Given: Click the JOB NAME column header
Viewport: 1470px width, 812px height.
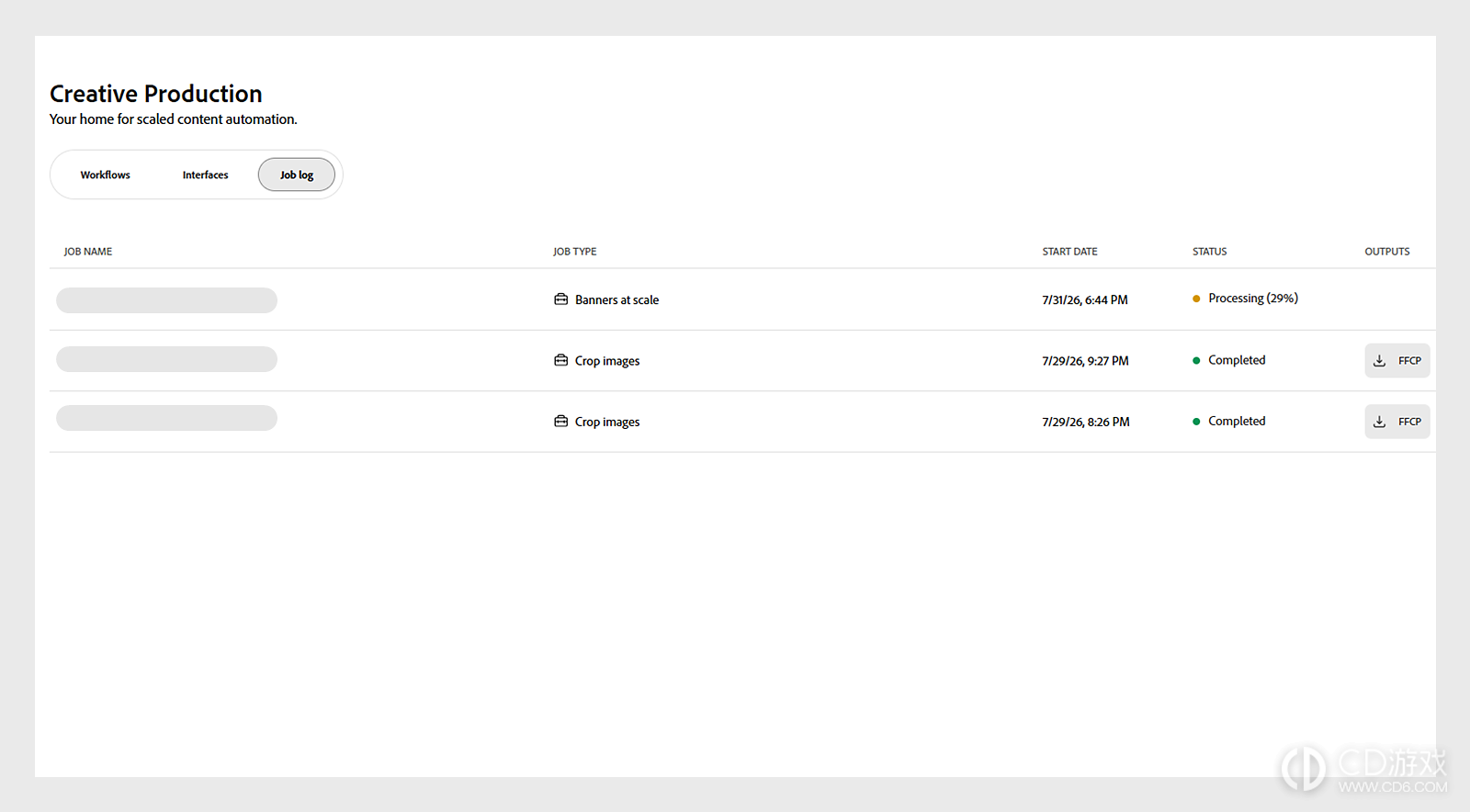Looking at the screenshot, I should point(88,252).
